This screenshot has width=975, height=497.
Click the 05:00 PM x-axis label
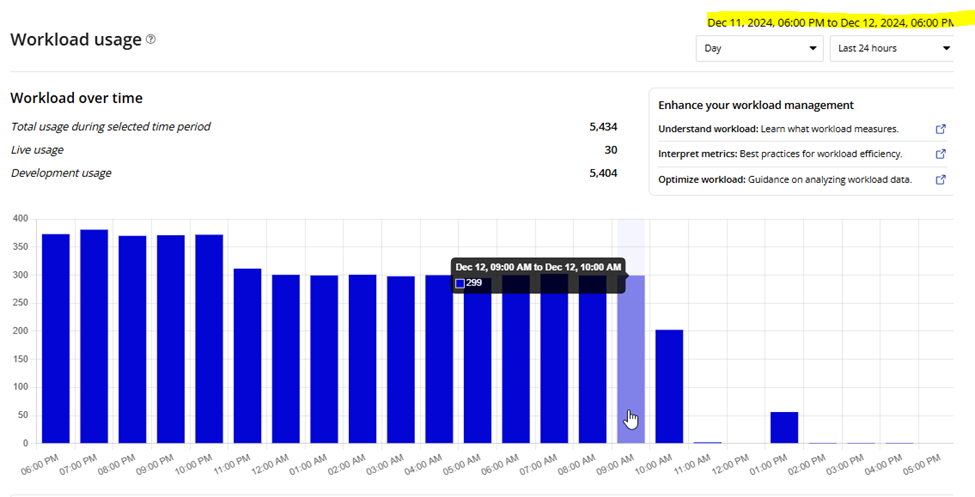923,465
